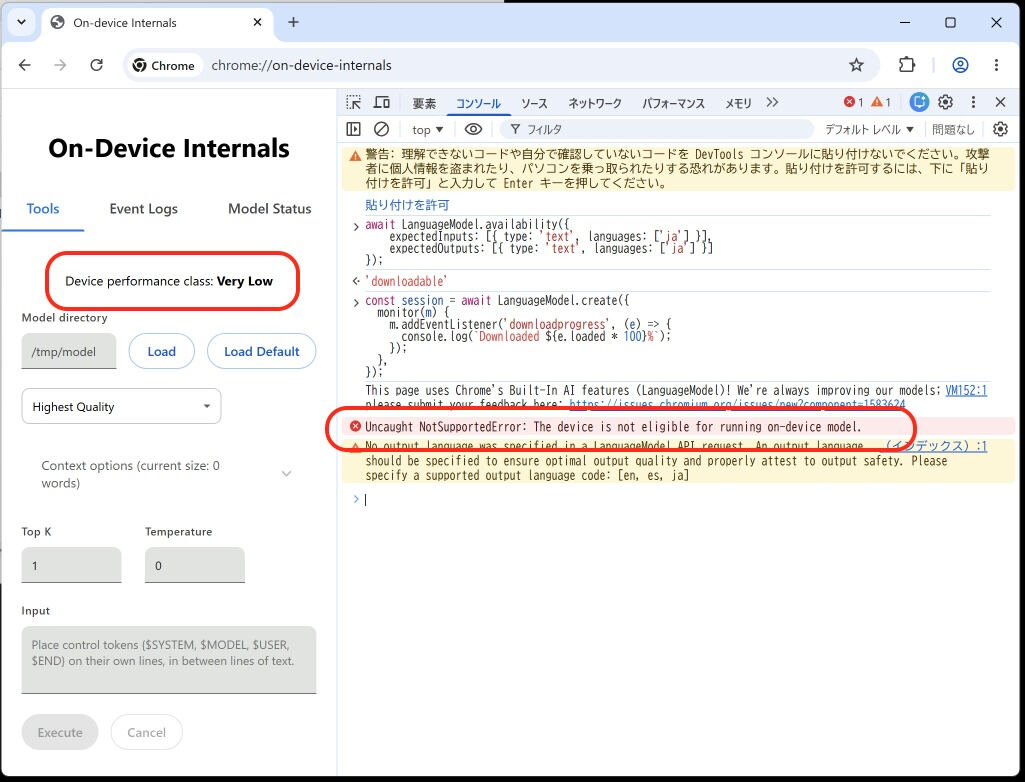Go back to the previous page

point(25,65)
